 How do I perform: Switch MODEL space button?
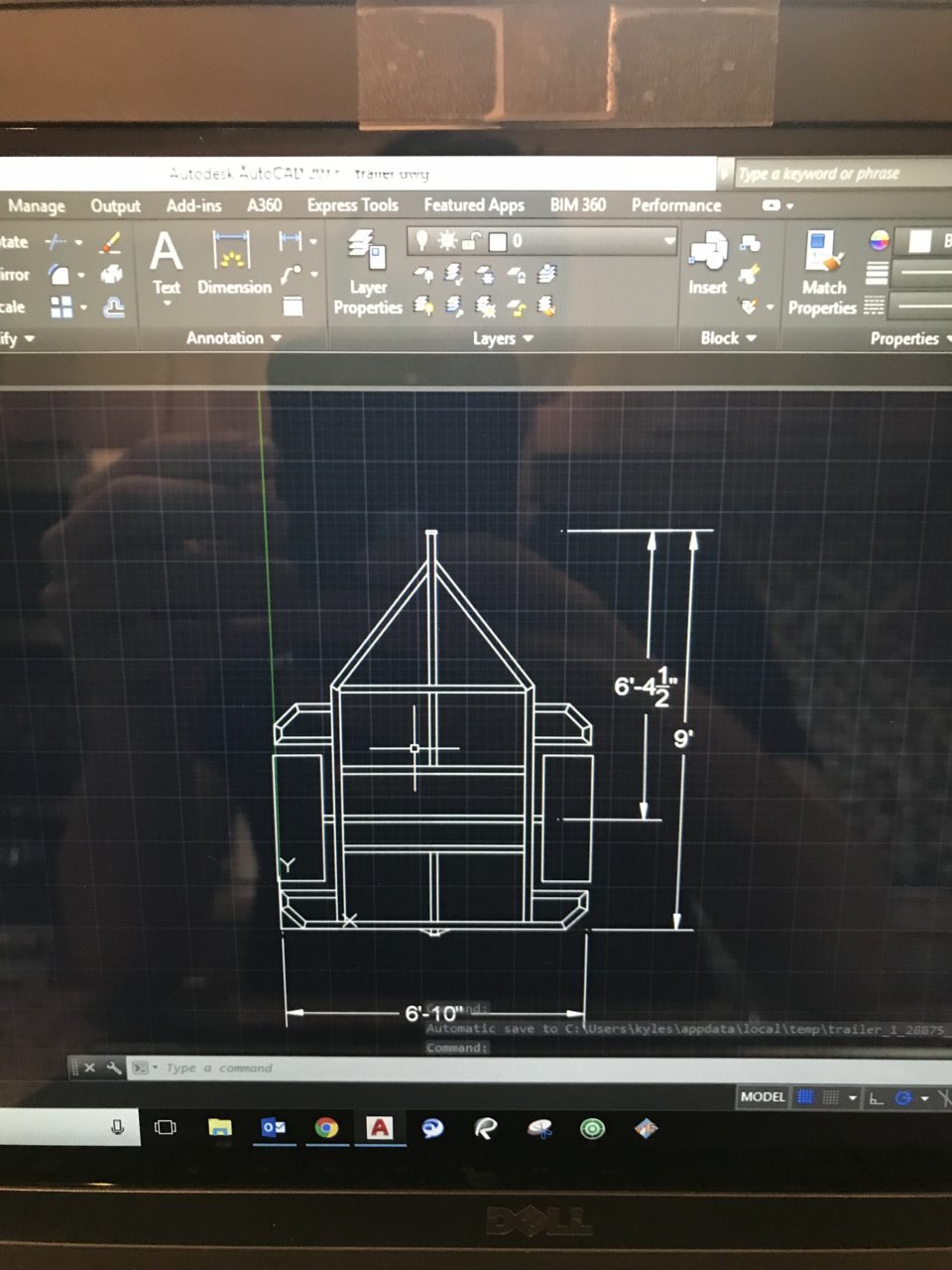[x=762, y=1097]
